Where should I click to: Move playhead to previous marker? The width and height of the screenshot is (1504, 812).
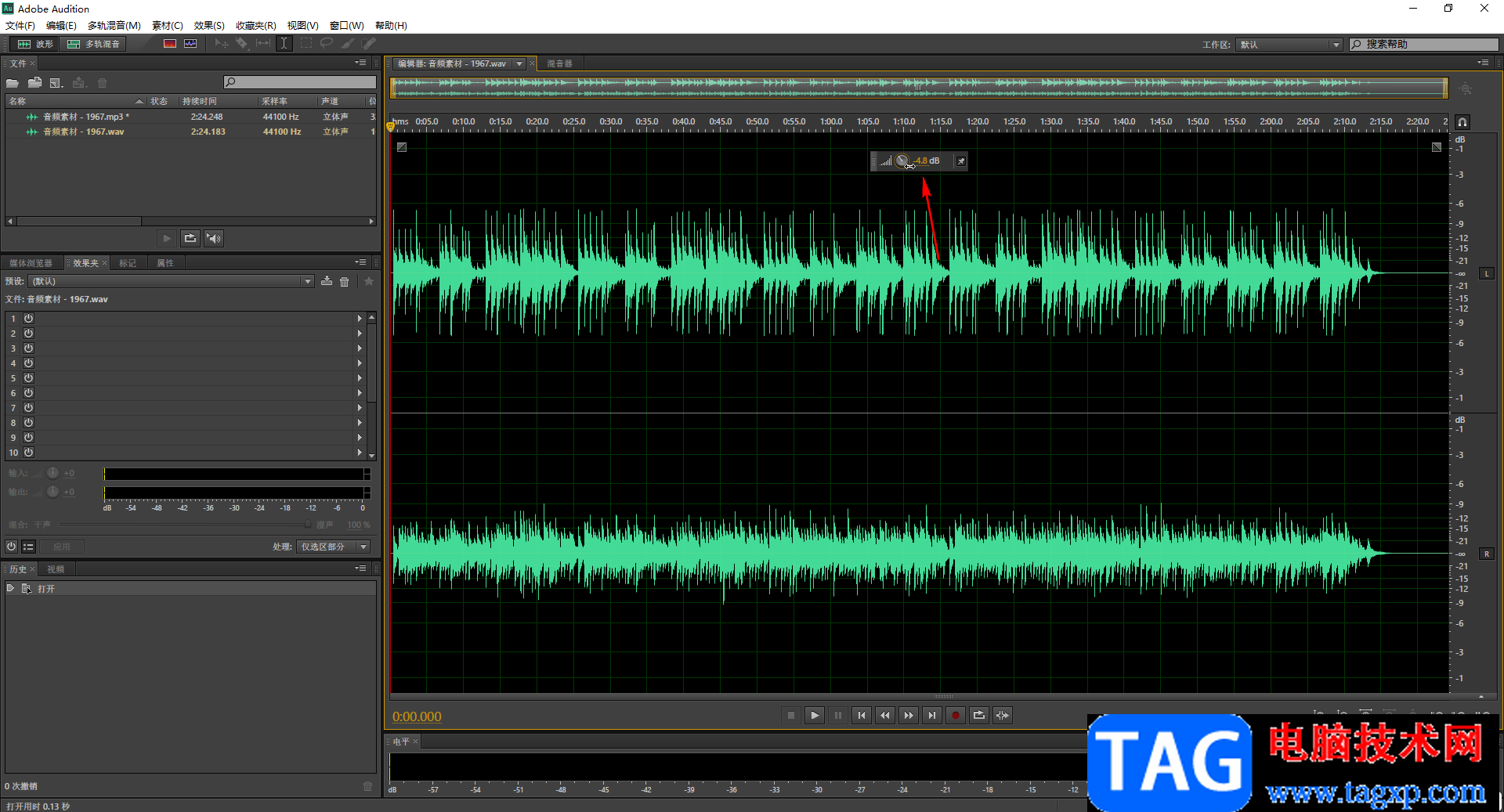(862, 715)
